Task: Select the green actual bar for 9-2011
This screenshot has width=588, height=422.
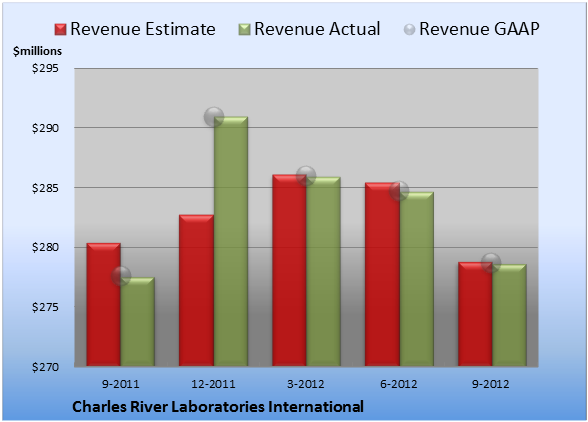Action: point(137,322)
